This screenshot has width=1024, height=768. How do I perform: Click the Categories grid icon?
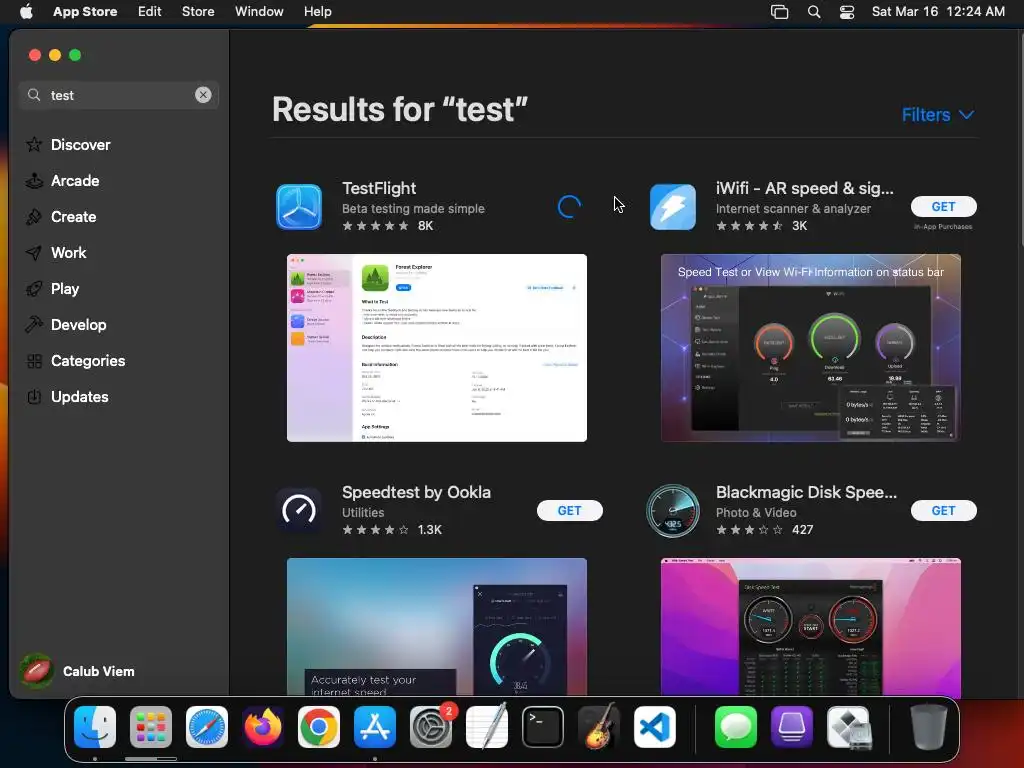pos(34,360)
